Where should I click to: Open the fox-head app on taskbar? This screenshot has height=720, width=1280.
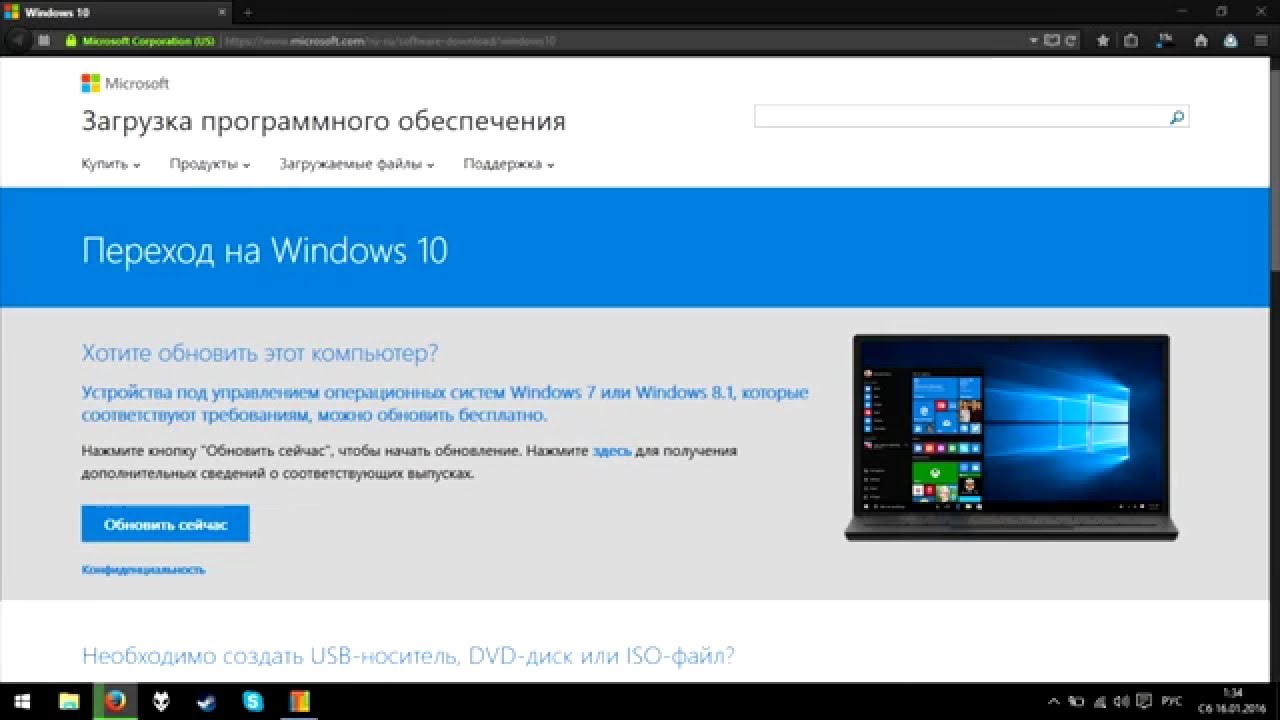(161, 701)
